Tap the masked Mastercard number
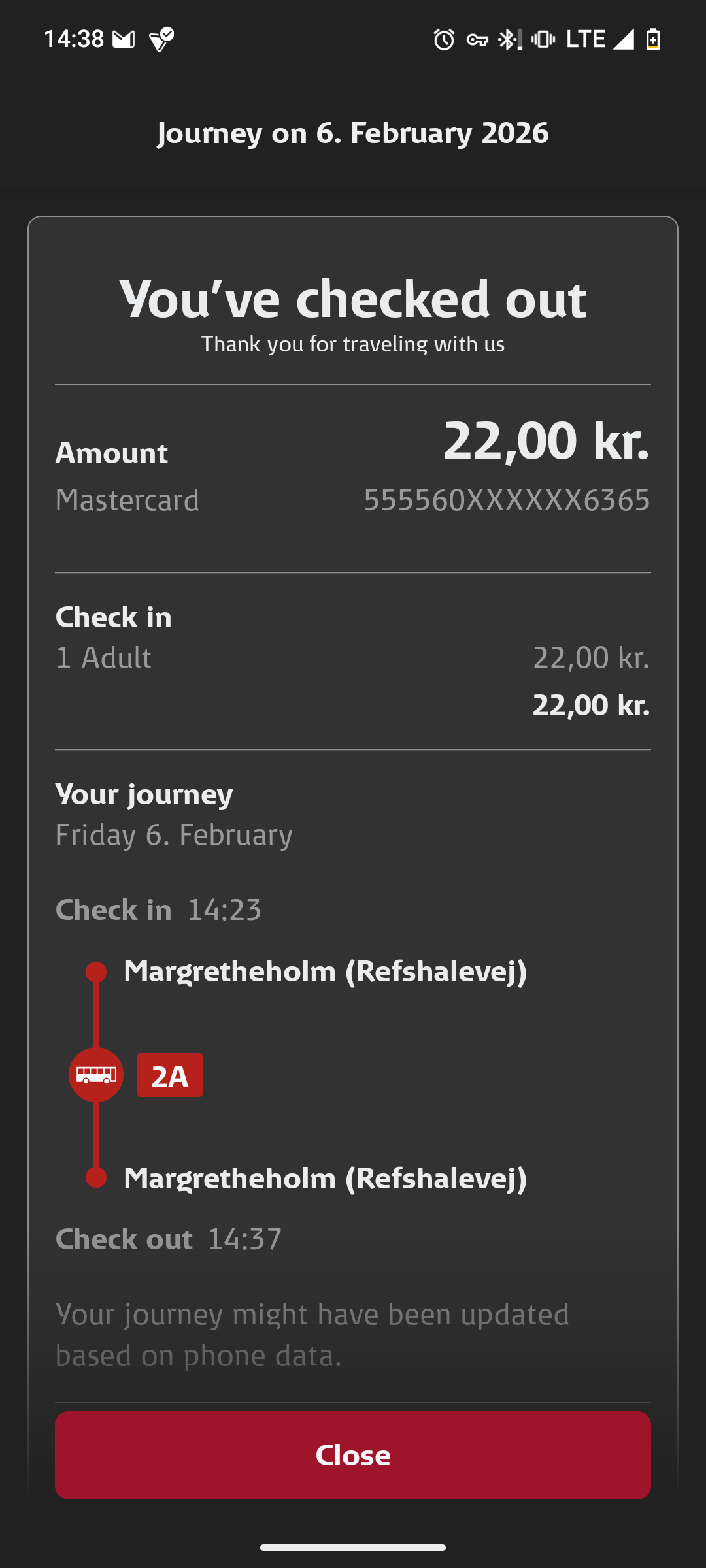Screen dimensions: 706x1568 tap(507, 500)
